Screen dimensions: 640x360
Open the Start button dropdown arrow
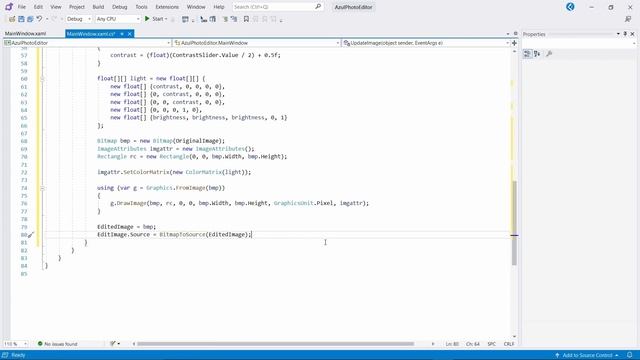coord(166,19)
